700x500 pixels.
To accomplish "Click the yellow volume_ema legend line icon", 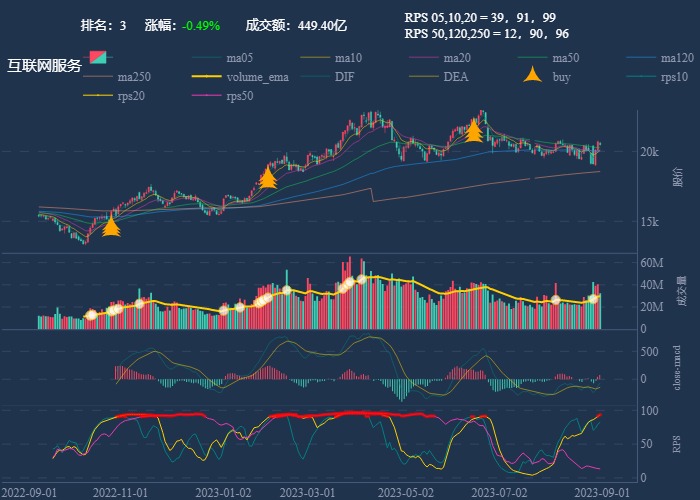I will 209,76.
